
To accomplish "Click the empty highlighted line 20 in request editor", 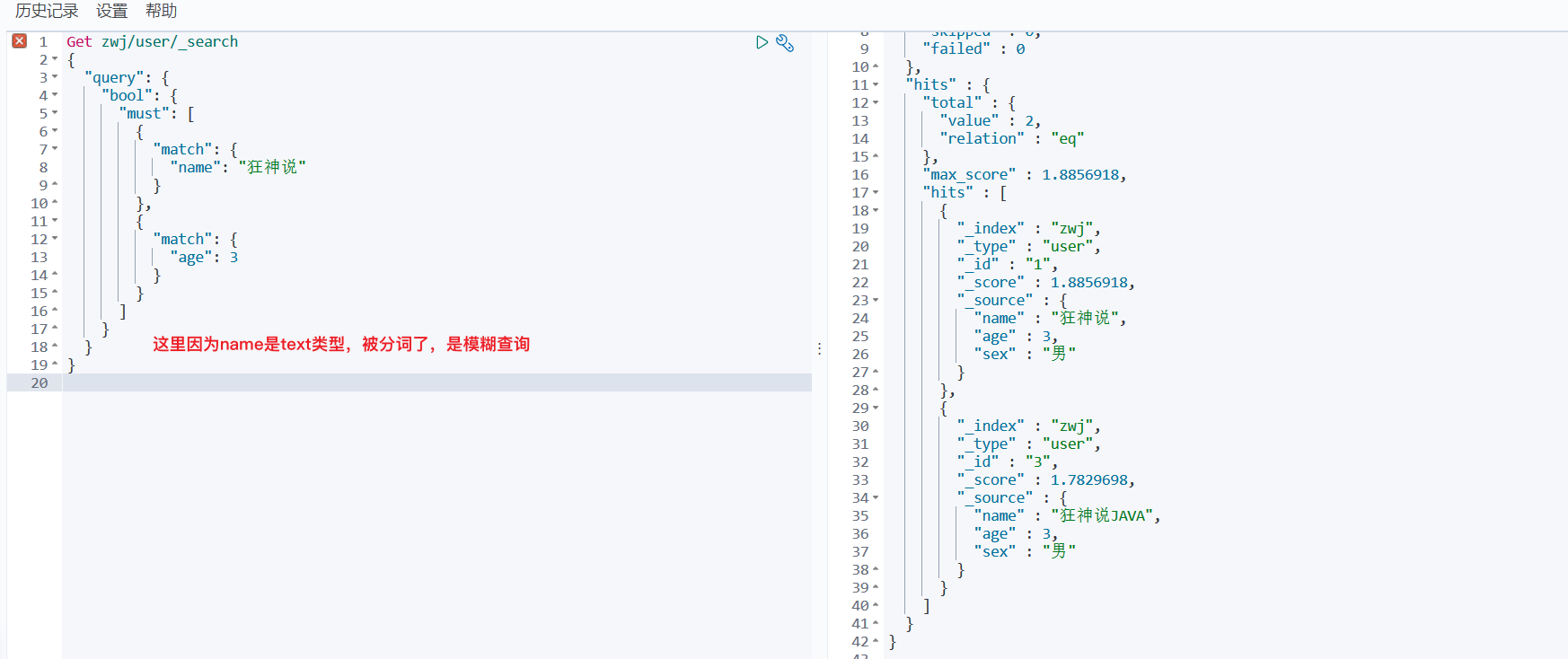I will coord(436,382).
